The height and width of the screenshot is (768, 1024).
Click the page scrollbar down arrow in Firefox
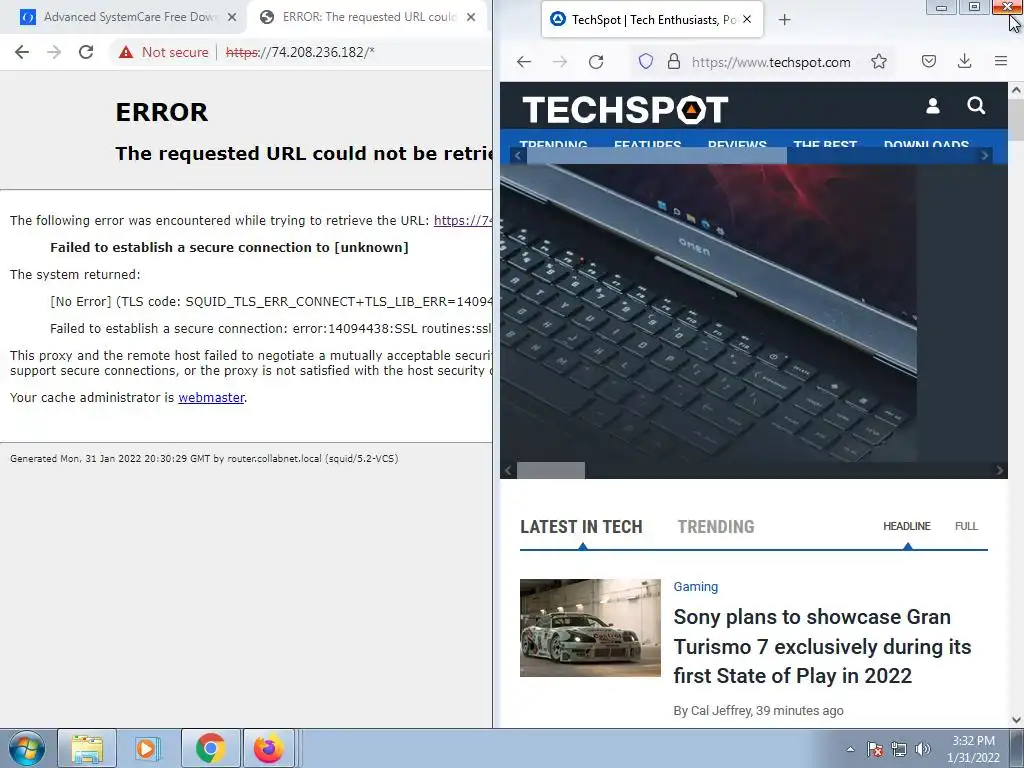(x=1016, y=720)
